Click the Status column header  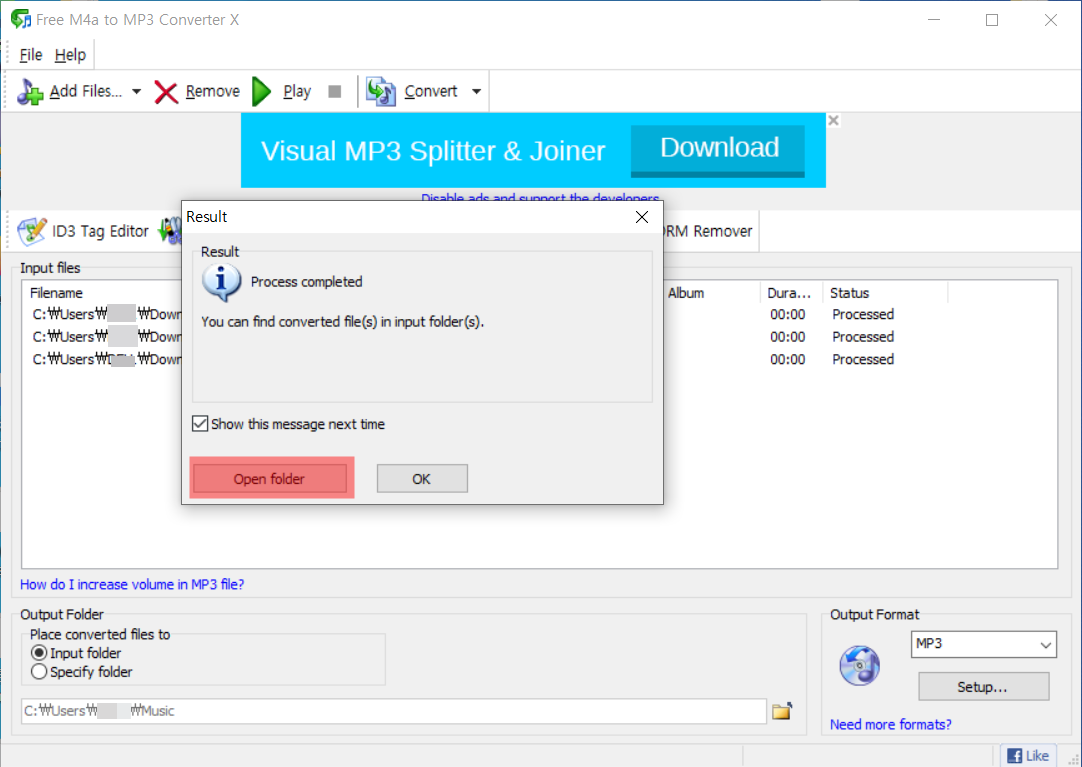pyautogui.click(x=849, y=293)
